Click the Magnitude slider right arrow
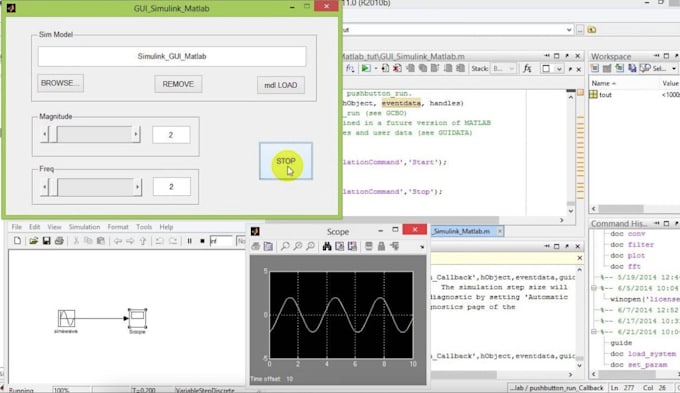 (136, 134)
